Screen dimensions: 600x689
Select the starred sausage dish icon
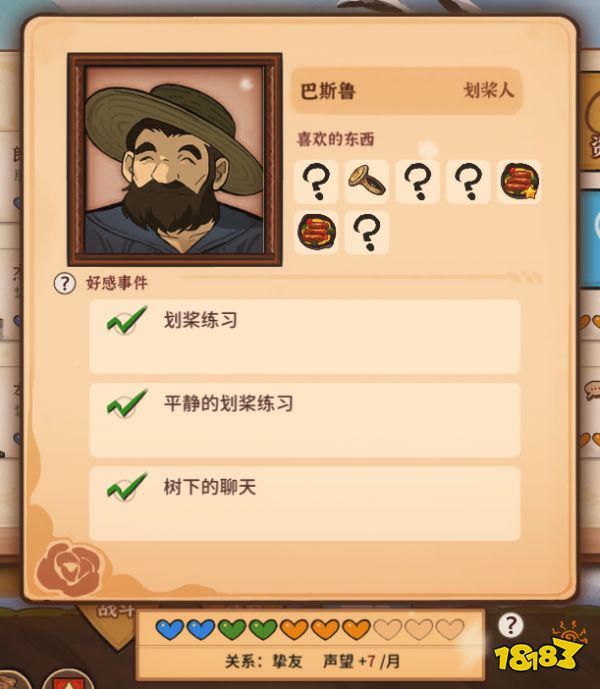pos(519,181)
